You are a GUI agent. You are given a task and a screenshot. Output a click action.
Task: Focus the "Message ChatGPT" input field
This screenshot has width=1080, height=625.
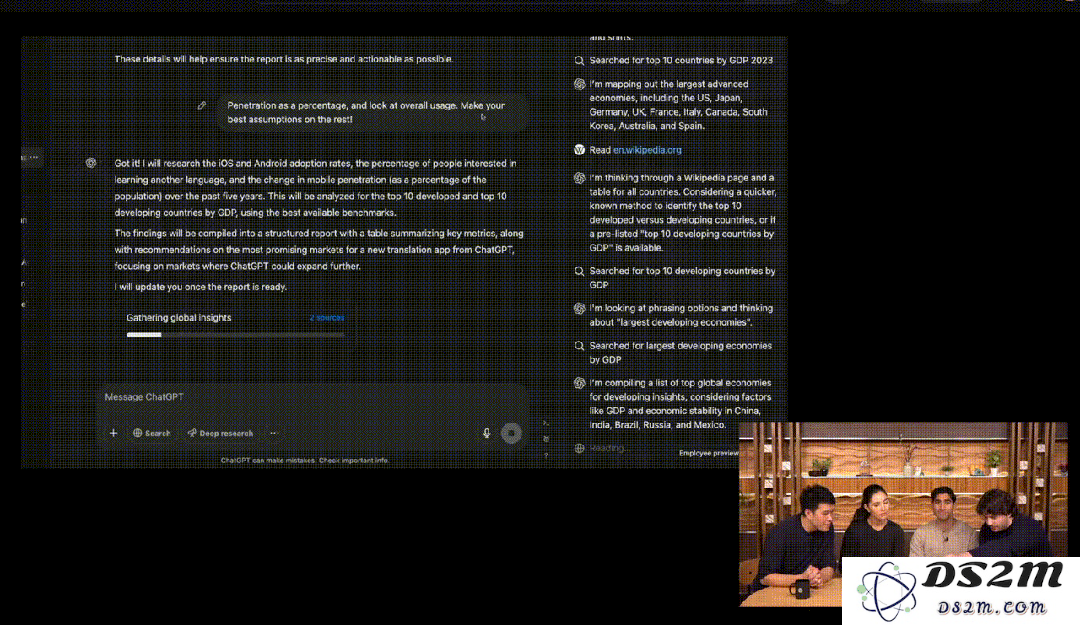[313, 397]
